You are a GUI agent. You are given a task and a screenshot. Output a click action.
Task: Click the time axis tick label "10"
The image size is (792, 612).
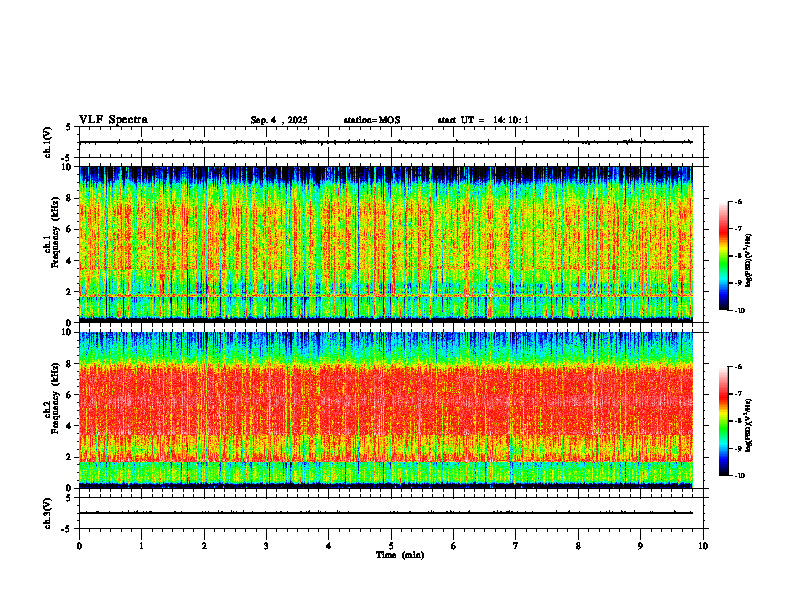703,546
